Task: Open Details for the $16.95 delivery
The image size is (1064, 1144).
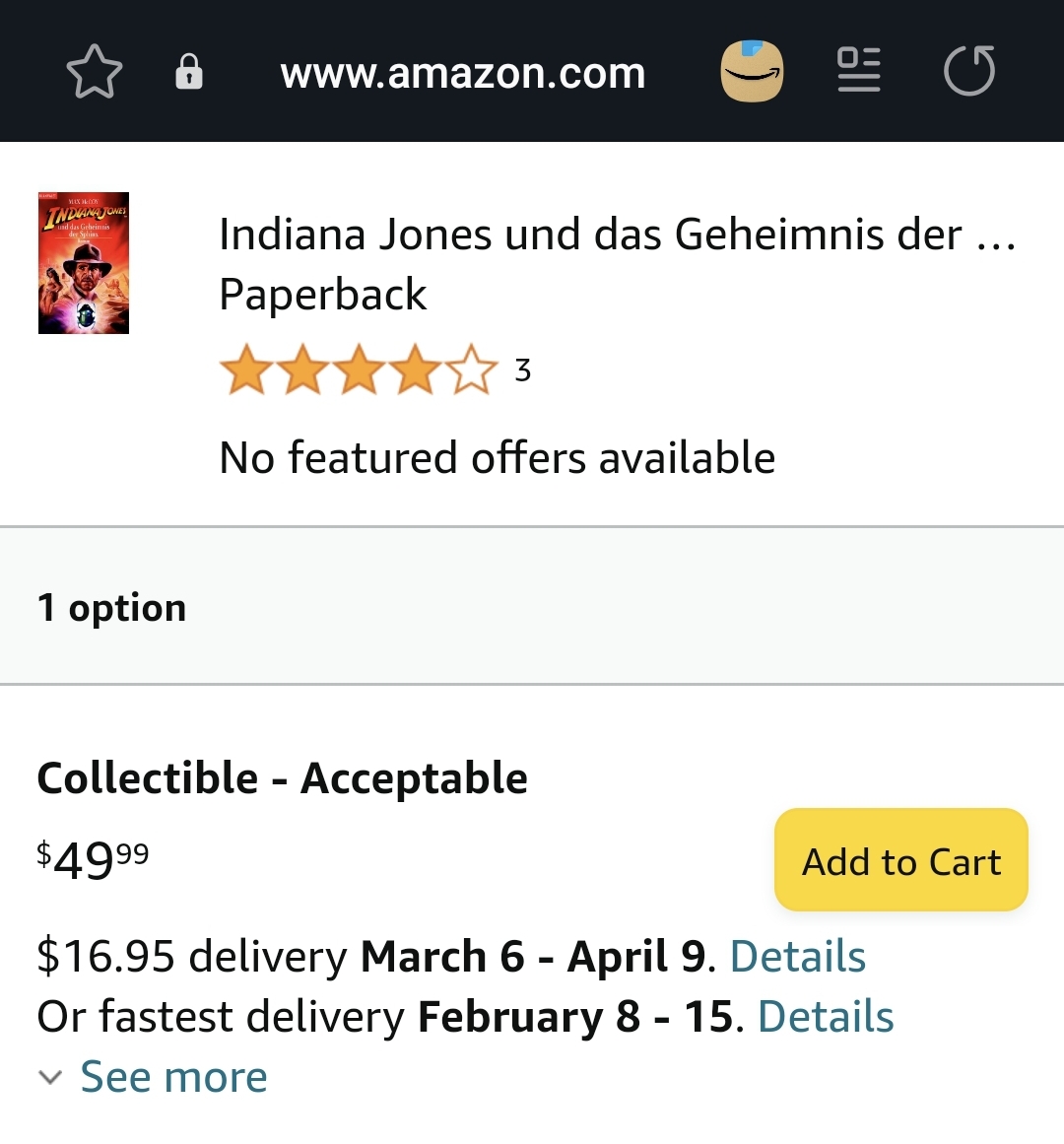Action: point(797,957)
